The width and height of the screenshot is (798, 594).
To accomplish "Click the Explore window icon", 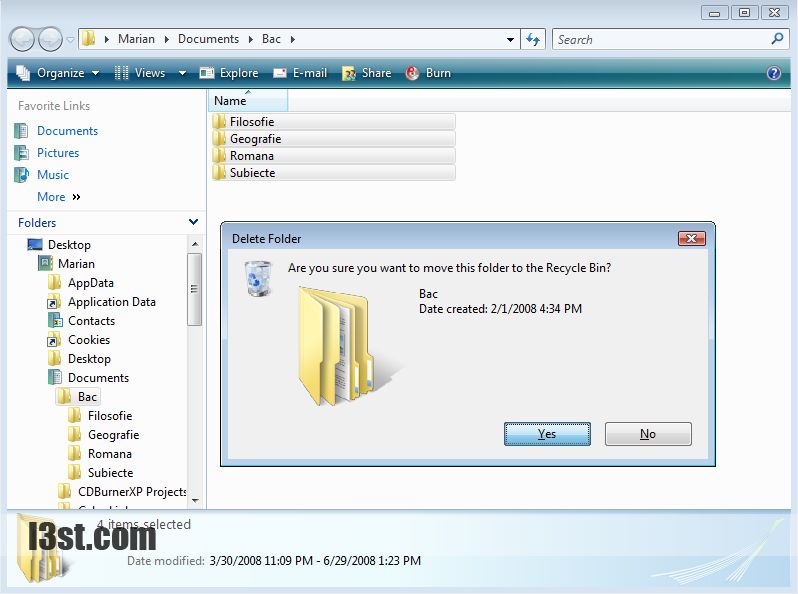I will click(x=207, y=73).
